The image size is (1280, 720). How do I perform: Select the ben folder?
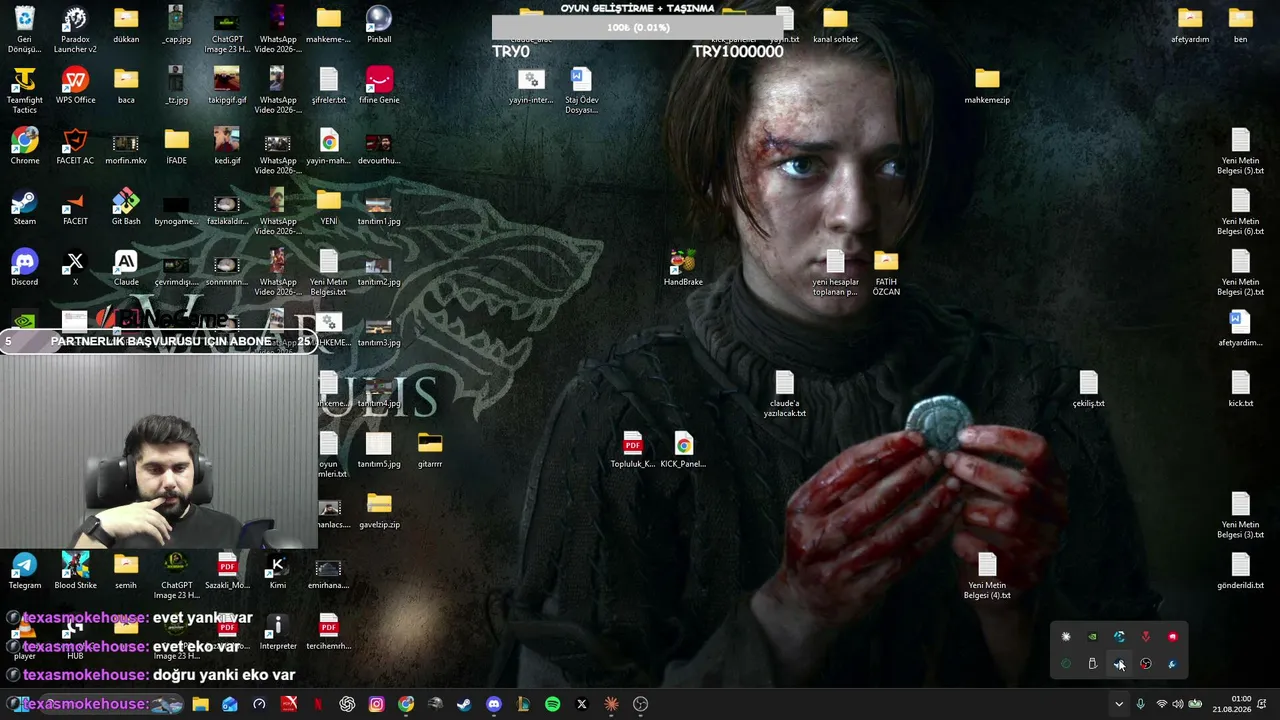(x=1240, y=26)
